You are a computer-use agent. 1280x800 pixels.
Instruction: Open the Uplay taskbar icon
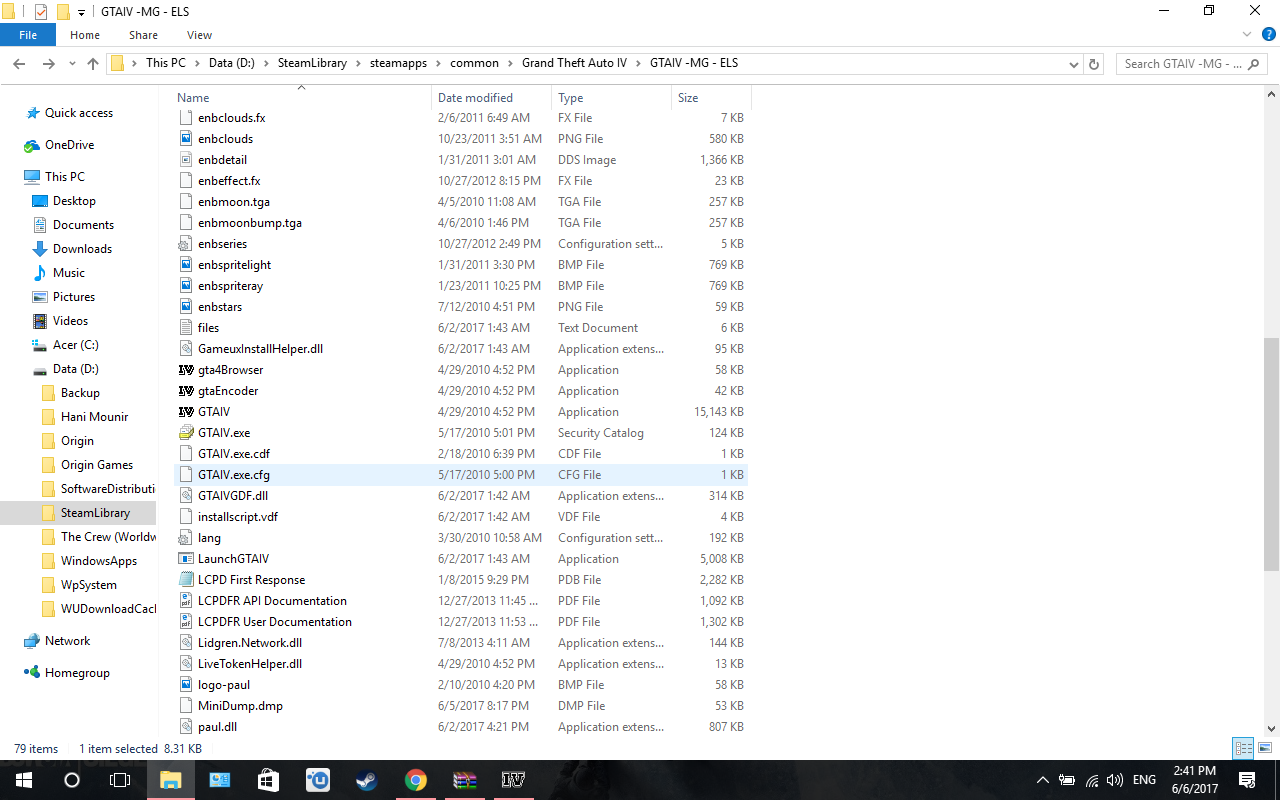pos(318,780)
